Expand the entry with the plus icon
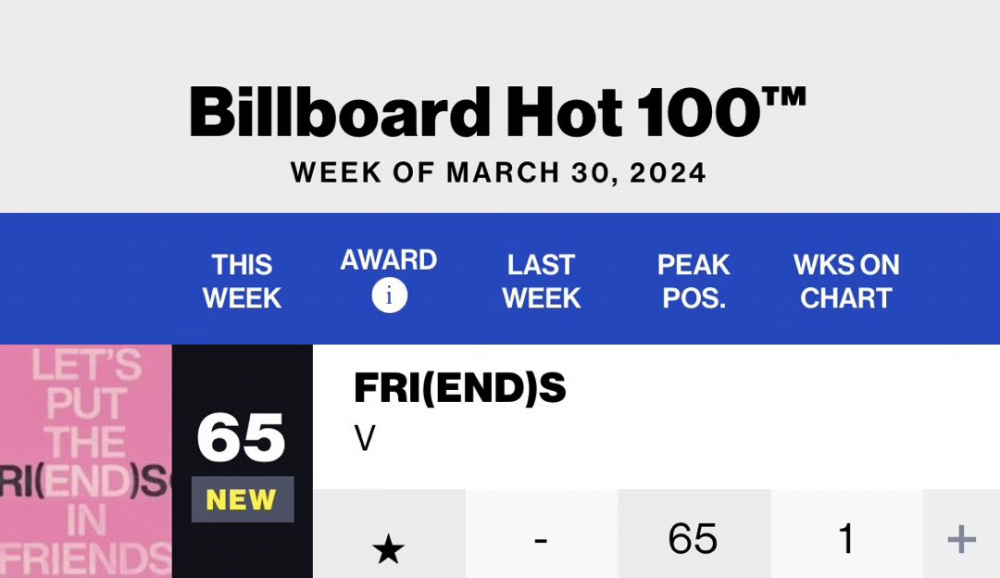 pyautogui.click(x=961, y=540)
